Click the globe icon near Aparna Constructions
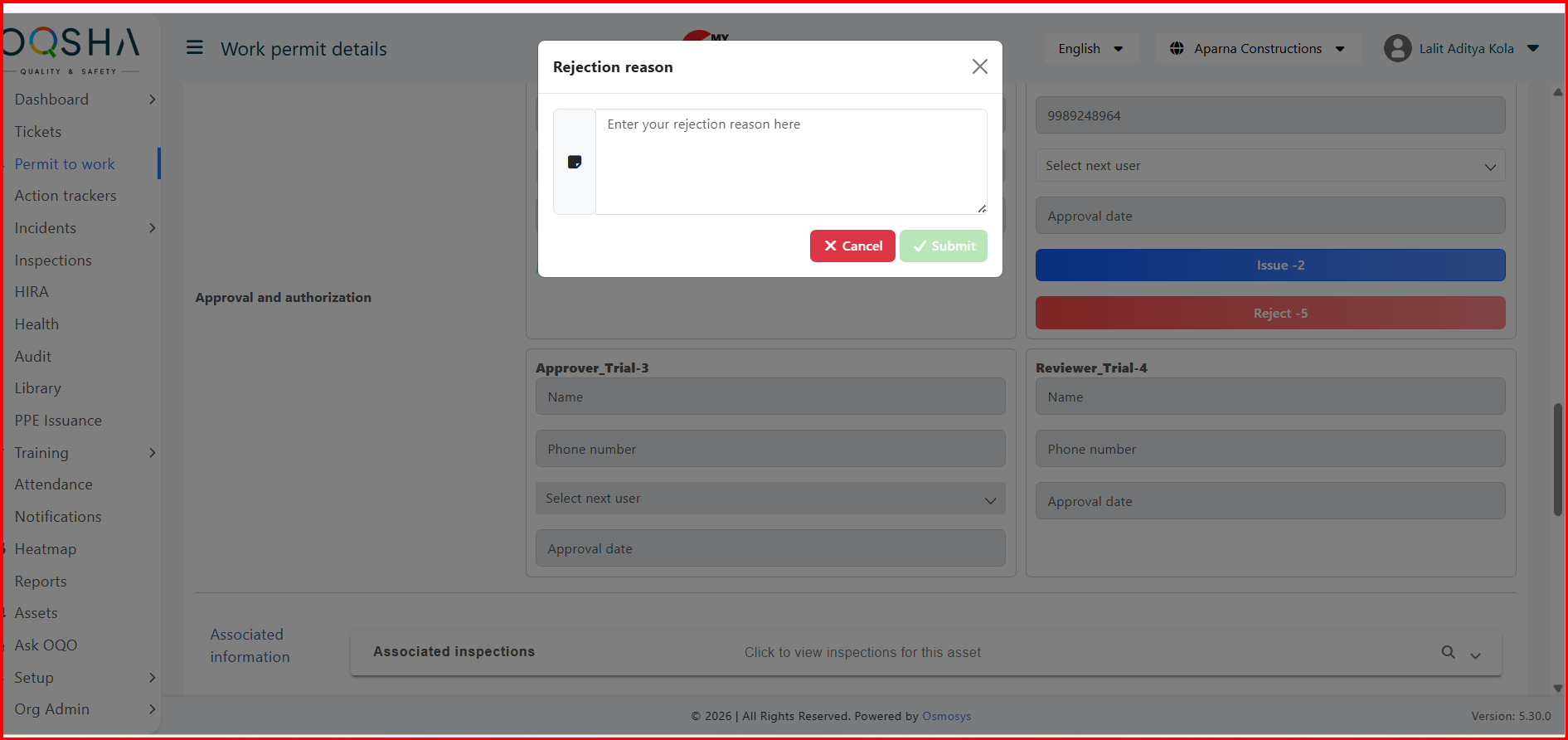Screen dimensions: 1568x740 [x=1176, y=49]
